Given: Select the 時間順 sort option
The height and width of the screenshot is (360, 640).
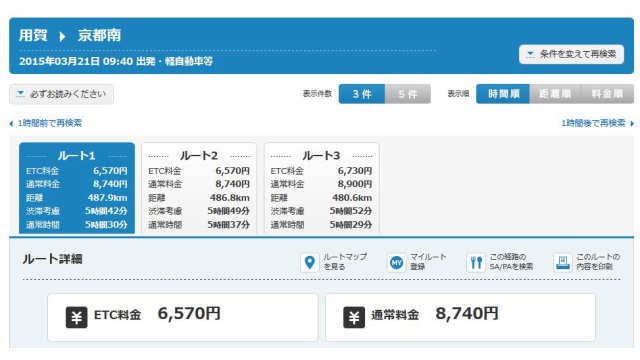Looking at the screenshot, I should (503, 94).
